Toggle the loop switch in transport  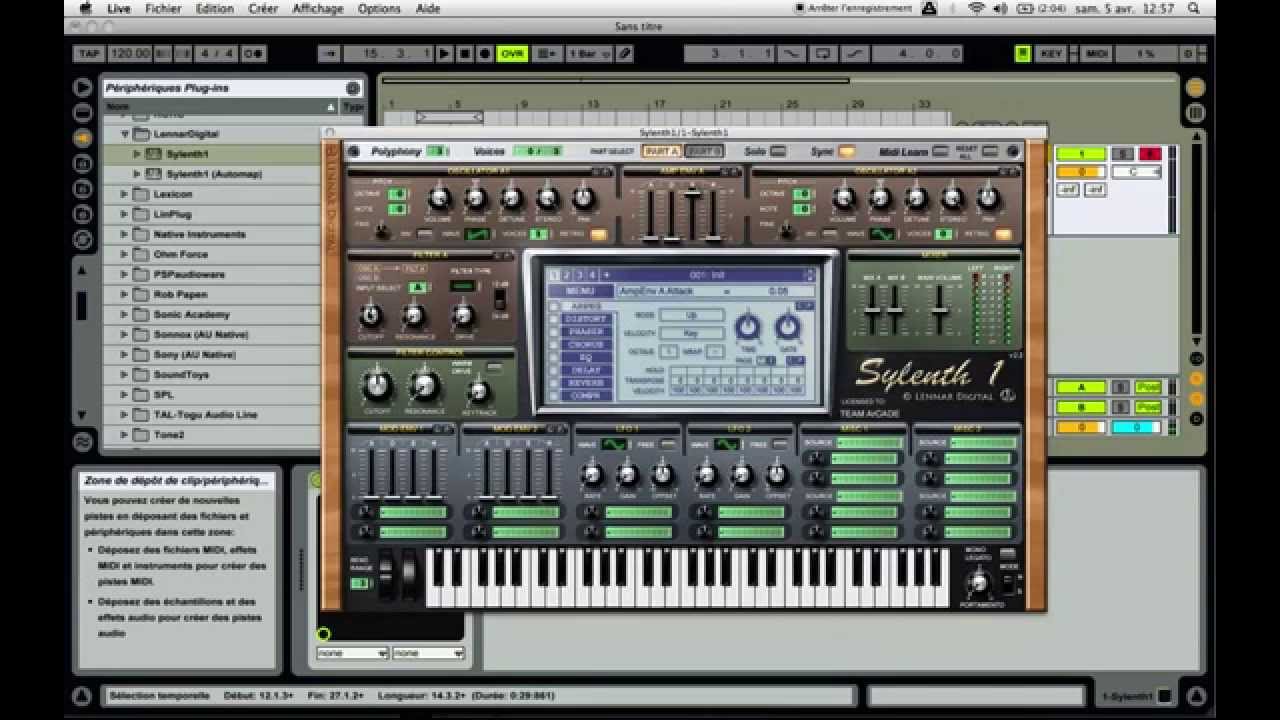coord(823,53)
